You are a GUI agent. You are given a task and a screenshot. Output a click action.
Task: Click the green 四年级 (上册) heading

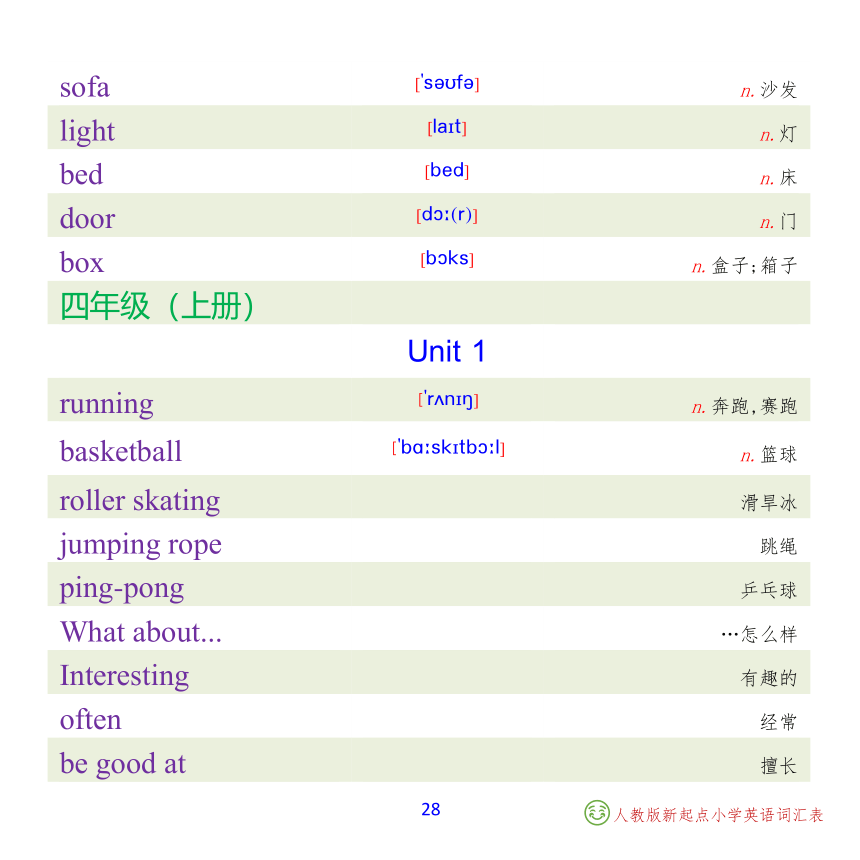point(157,306)
